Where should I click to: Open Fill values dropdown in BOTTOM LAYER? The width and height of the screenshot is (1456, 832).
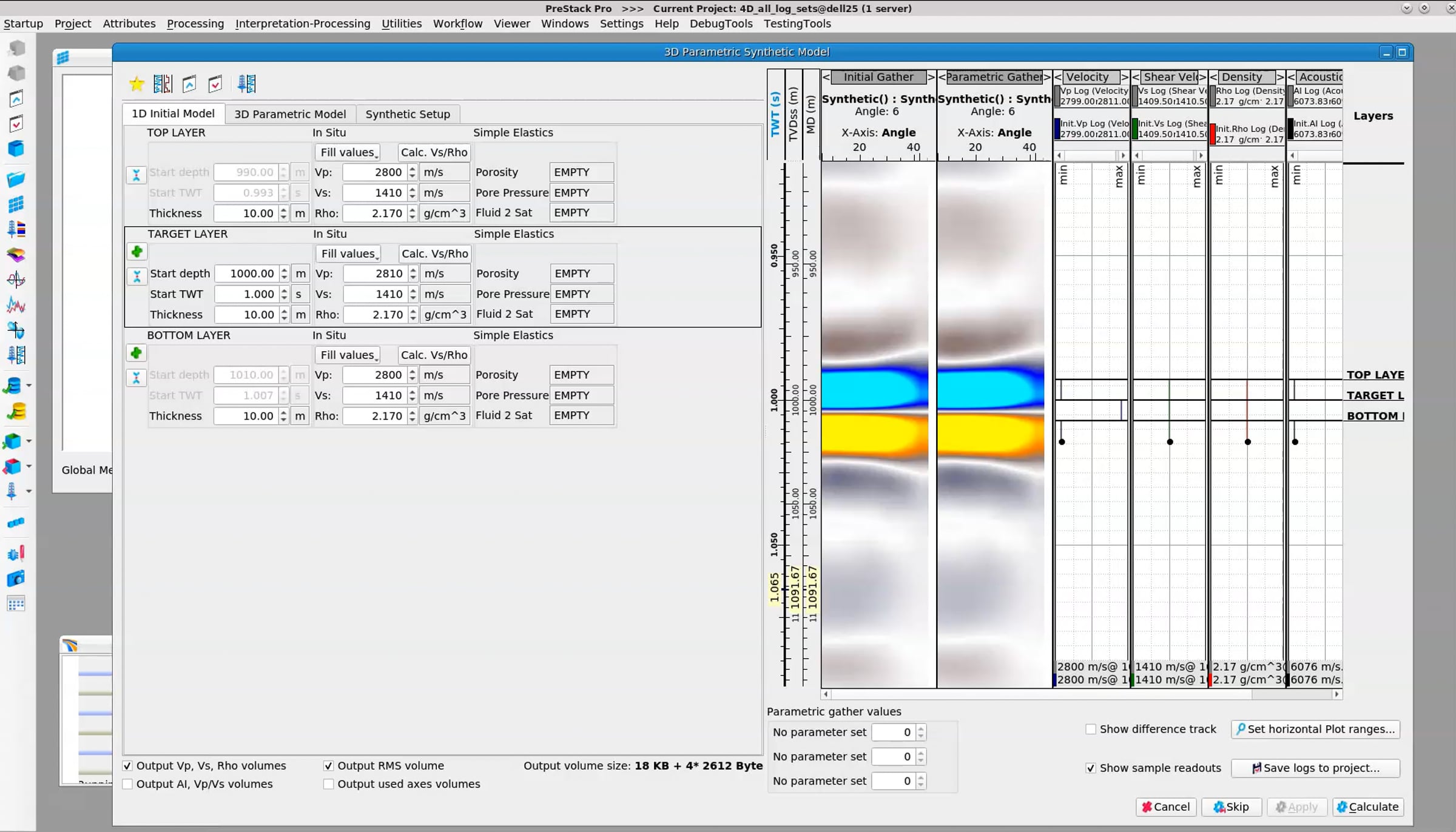[x=348, y=355]
